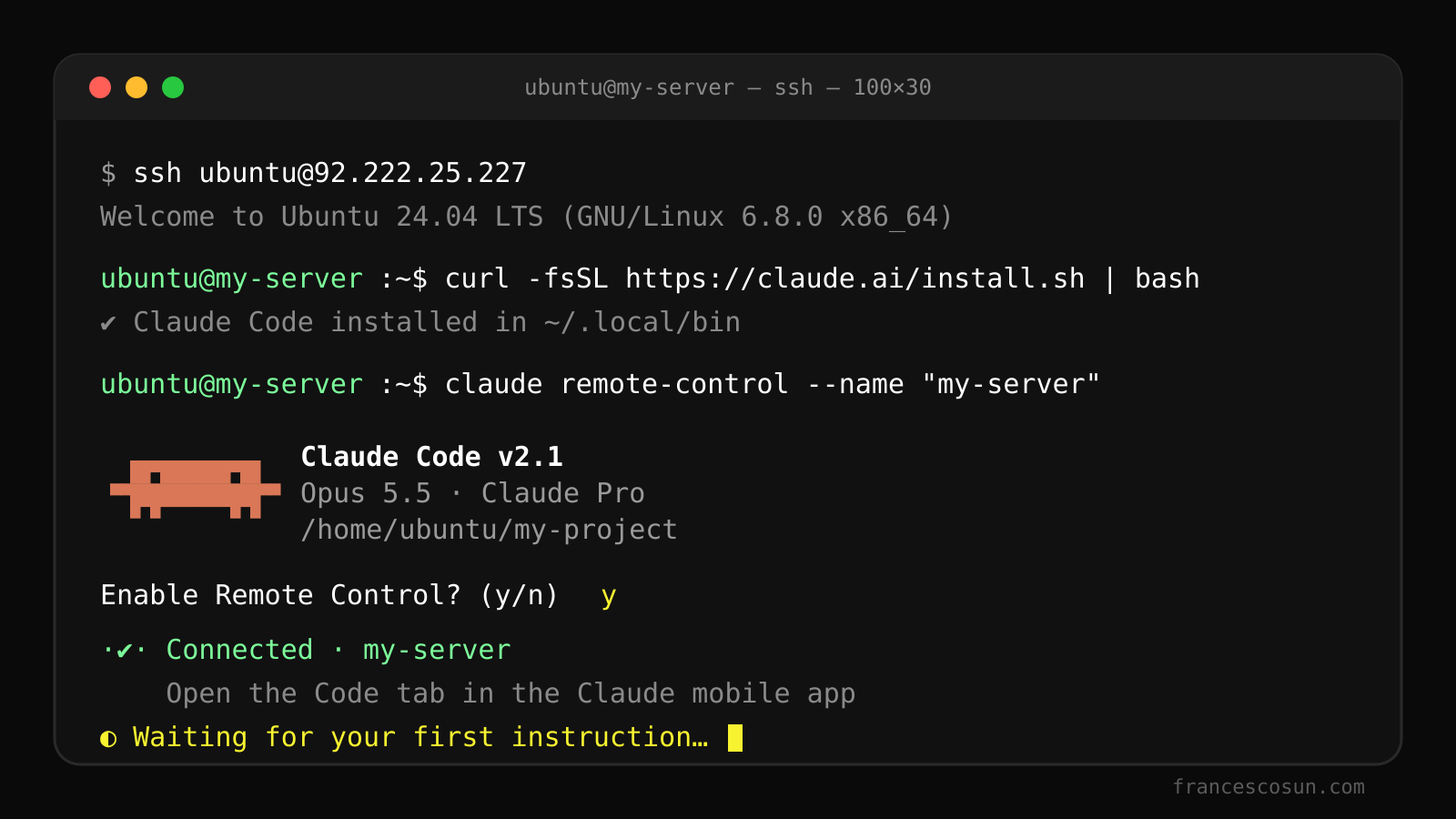Click 'Open the Code tab in the Claude mobile app'

[x=511, y=693]
